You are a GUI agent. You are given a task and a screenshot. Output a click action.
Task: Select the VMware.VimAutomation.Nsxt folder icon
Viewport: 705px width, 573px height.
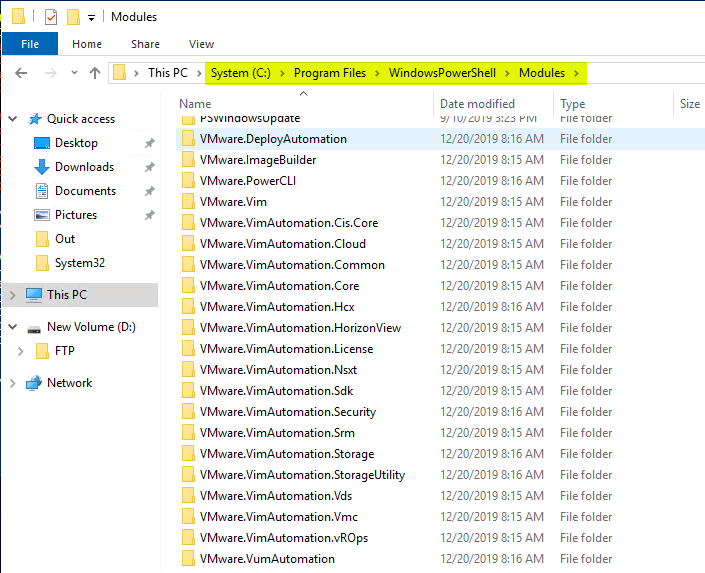(188, 370)
